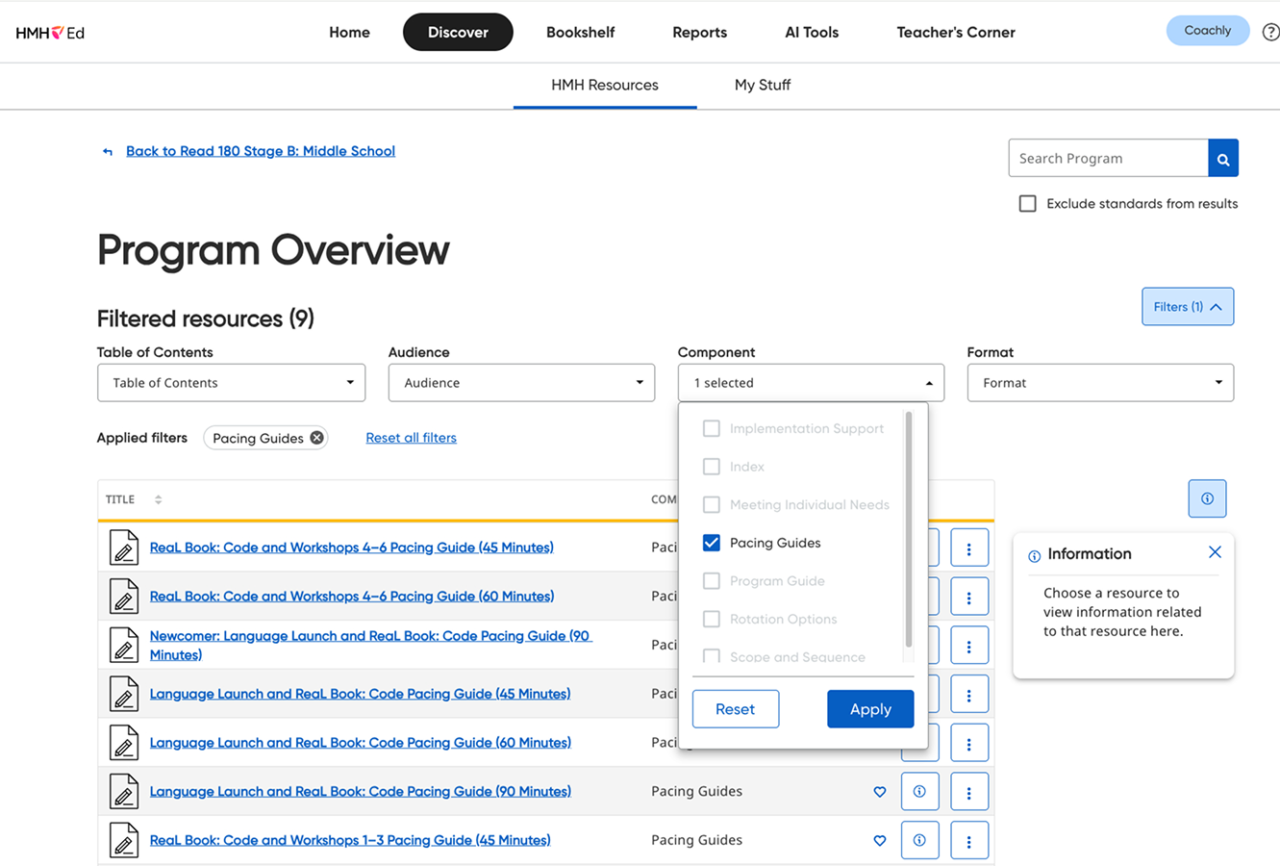The width and height of the screenshot is (1280, 866).
Task: Check the Index component option
Action: click(711, 467)
